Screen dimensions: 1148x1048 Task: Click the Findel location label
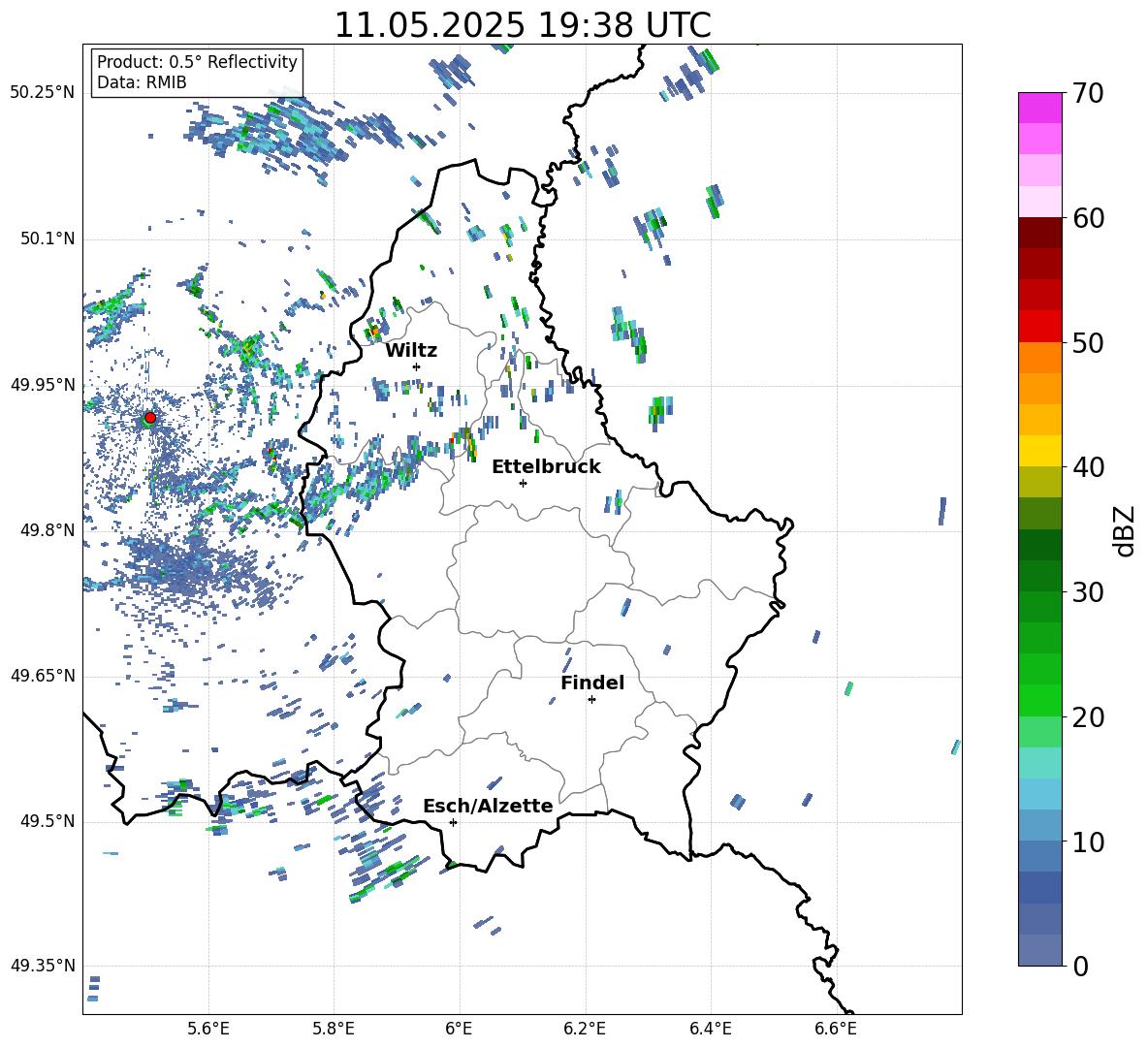592,683
